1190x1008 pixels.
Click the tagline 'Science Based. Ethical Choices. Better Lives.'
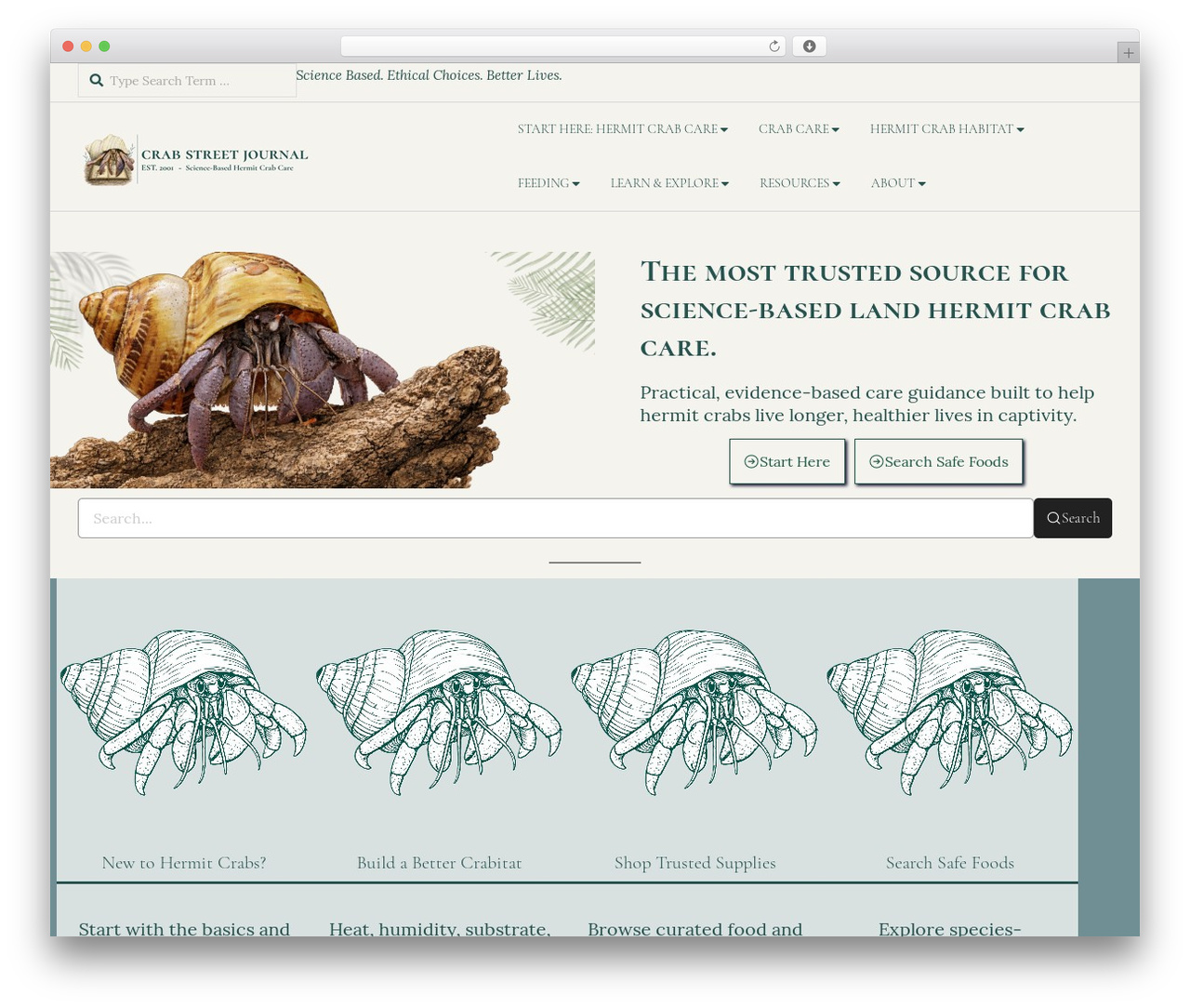click(x=429, y=75)
